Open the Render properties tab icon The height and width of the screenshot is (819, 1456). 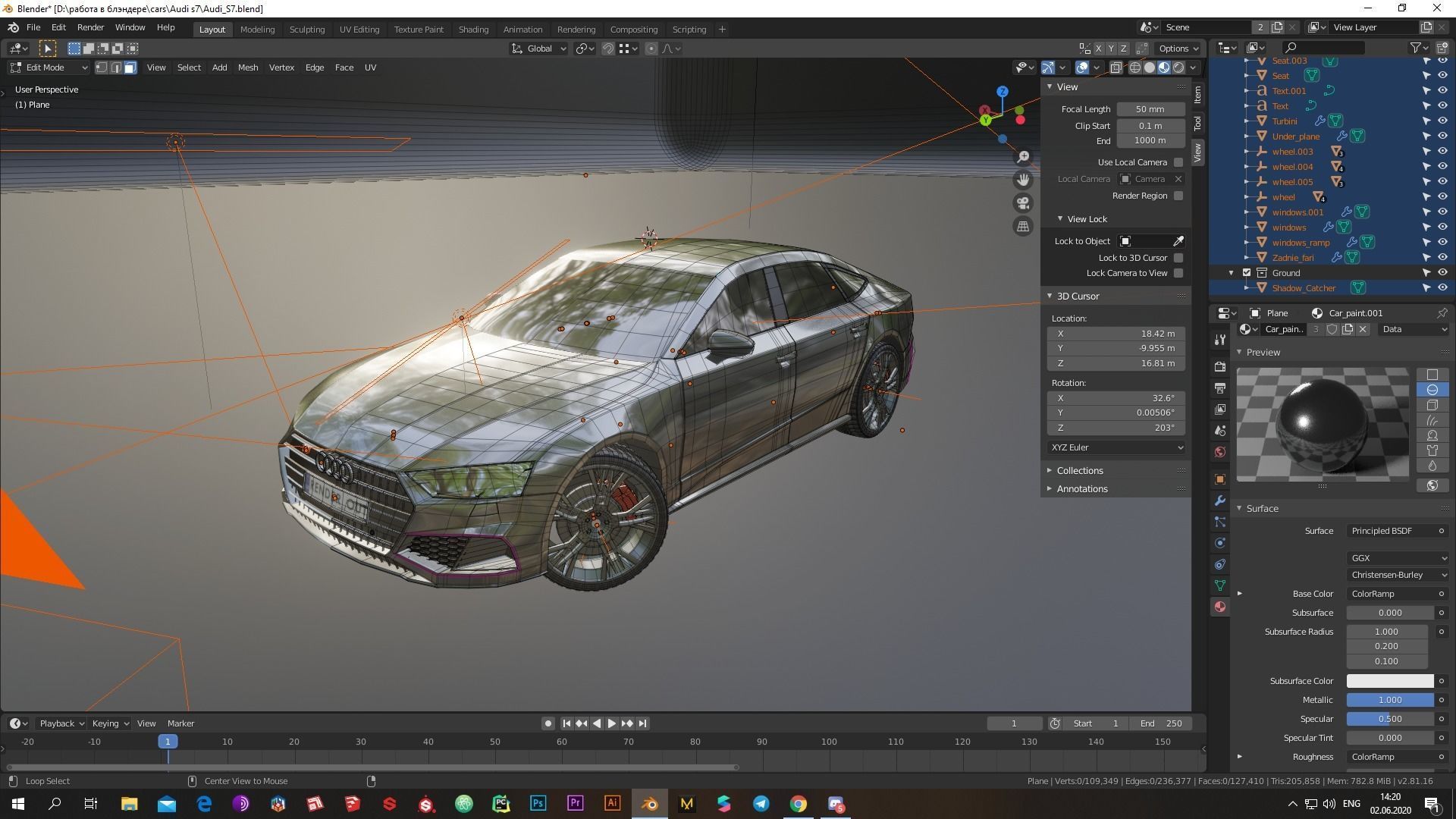click(x=1219, y=367)
